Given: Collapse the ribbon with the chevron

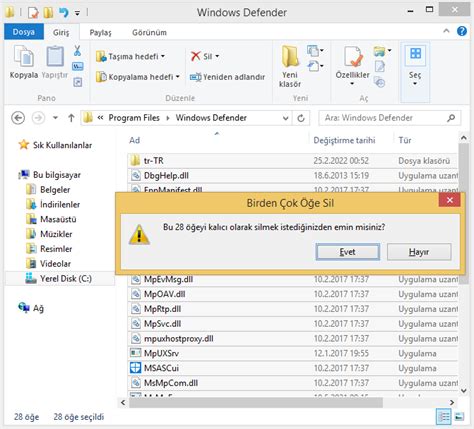Looking at the screenshot, I should pyautogui.click(x=446, y=31).
